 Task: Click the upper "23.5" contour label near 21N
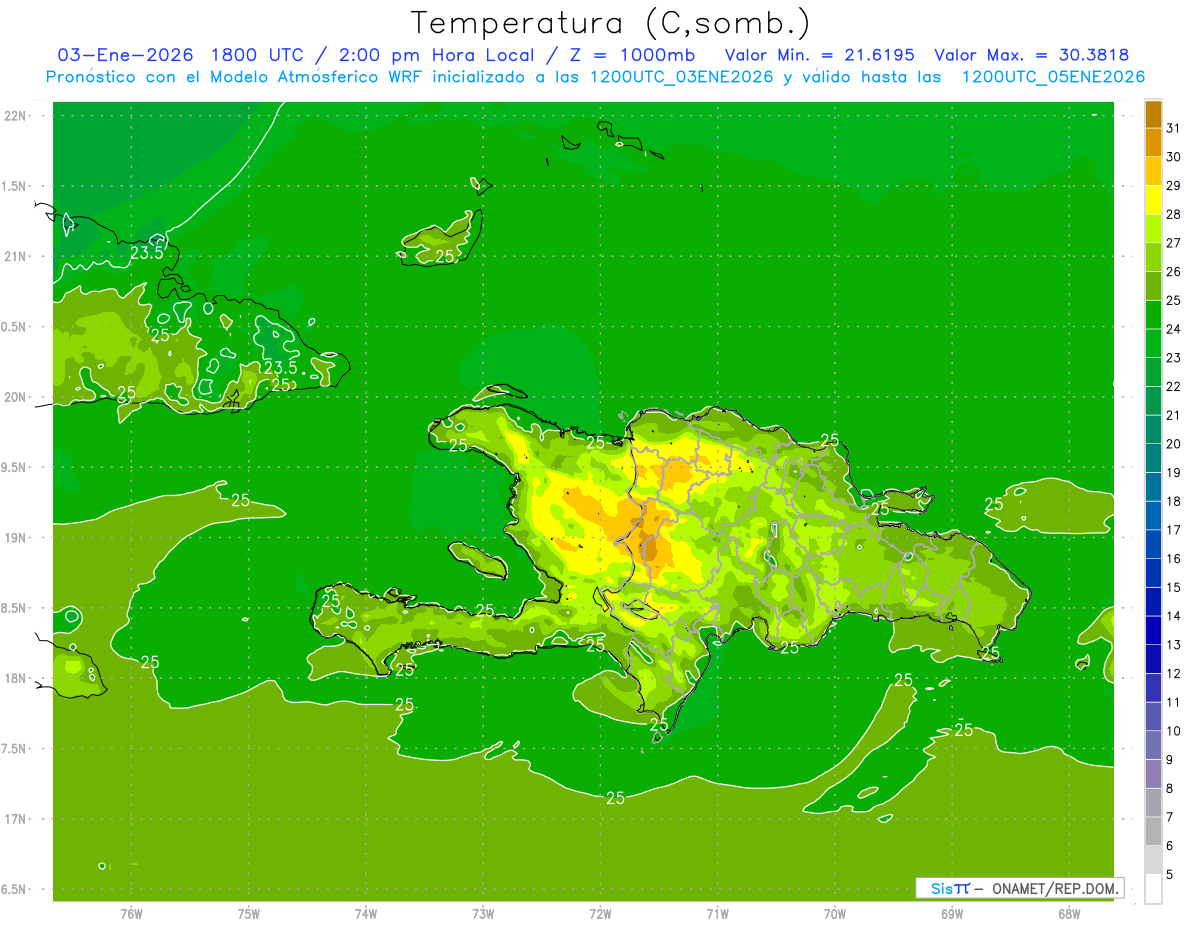tap(147, 253)
